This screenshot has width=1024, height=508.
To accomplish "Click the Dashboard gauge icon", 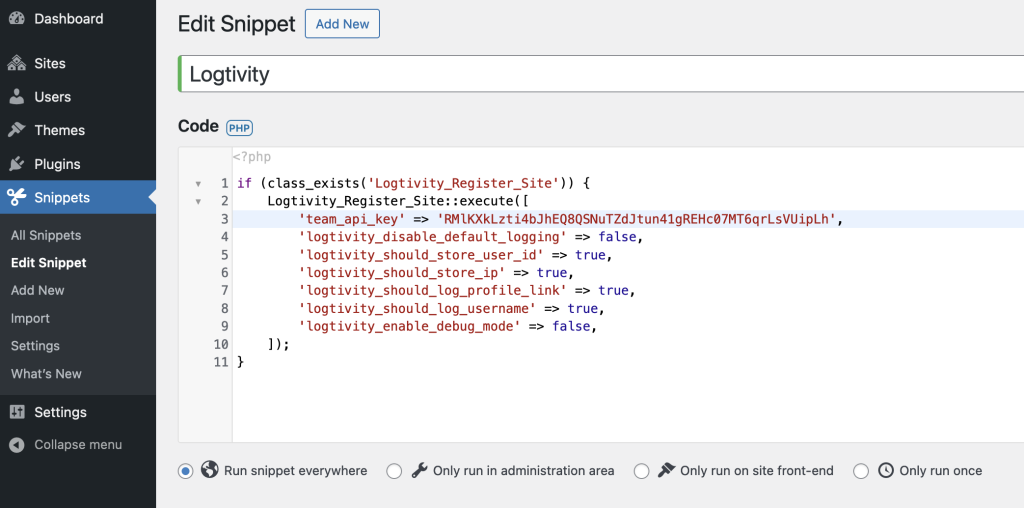I will tap(17, 19).
